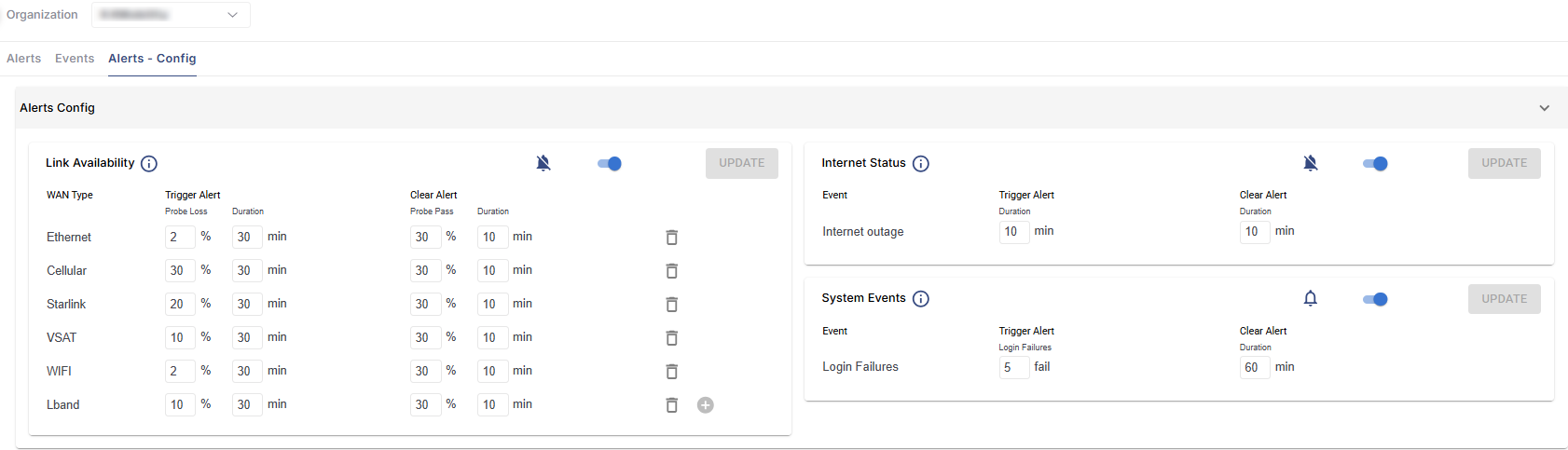Click the muted bell icon for Link Availability
Viewport: 1568px width, 450px height.
[543, 164]
